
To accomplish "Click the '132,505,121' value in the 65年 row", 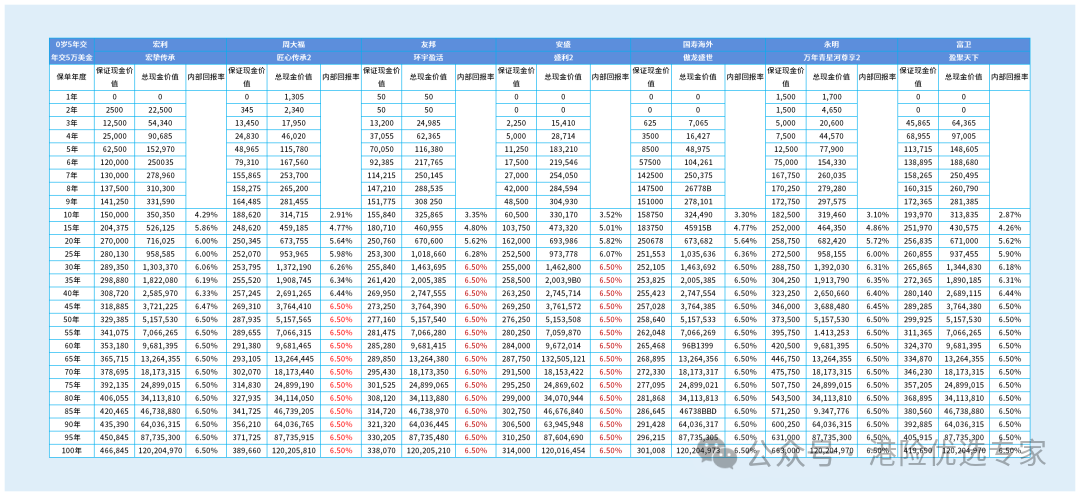I will click(x=563, y=359).
